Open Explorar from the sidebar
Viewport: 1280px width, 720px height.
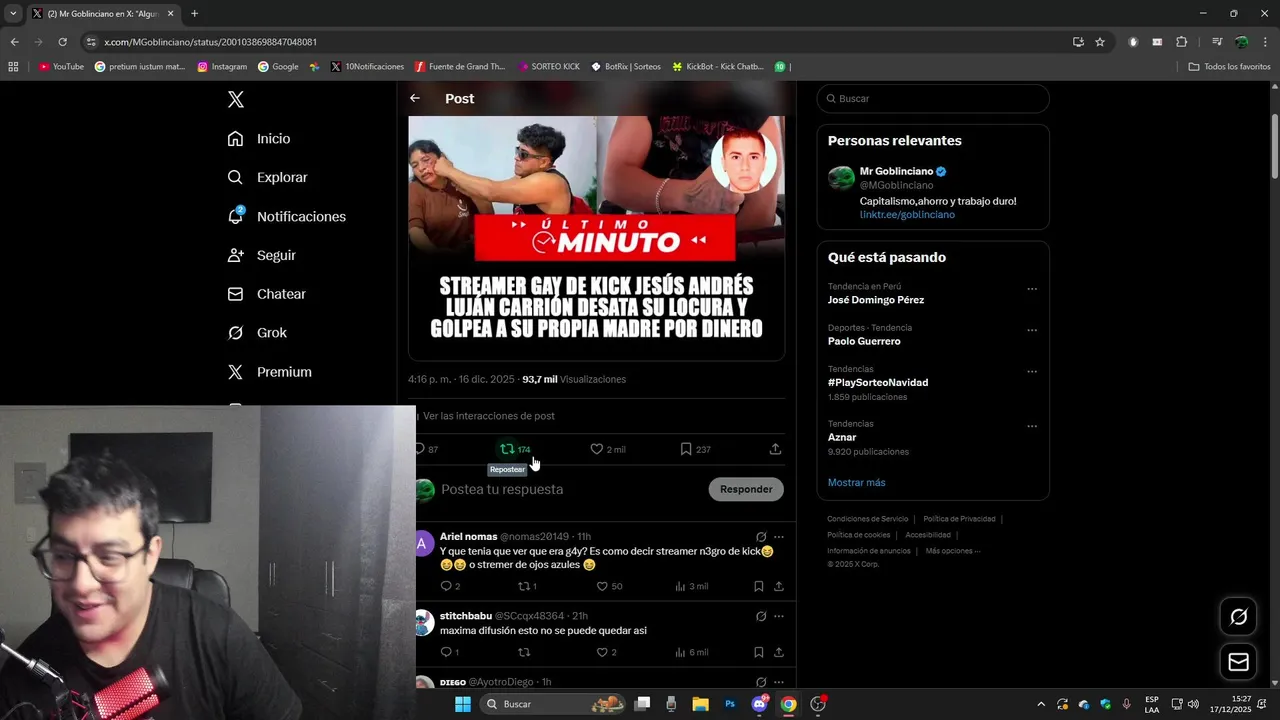pos(267,177)
